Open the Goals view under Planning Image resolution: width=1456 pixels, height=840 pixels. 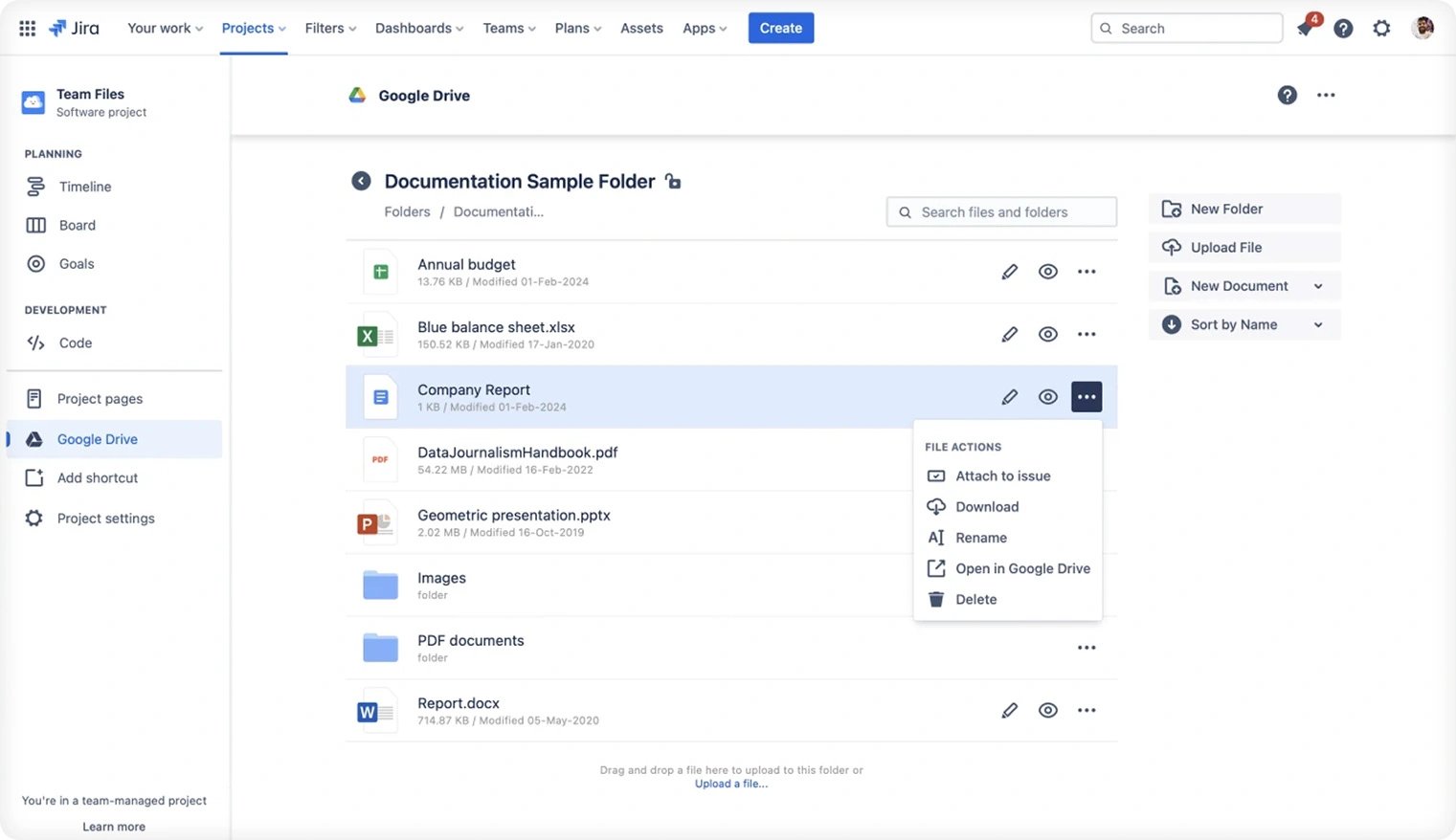[x=77, y=263]
